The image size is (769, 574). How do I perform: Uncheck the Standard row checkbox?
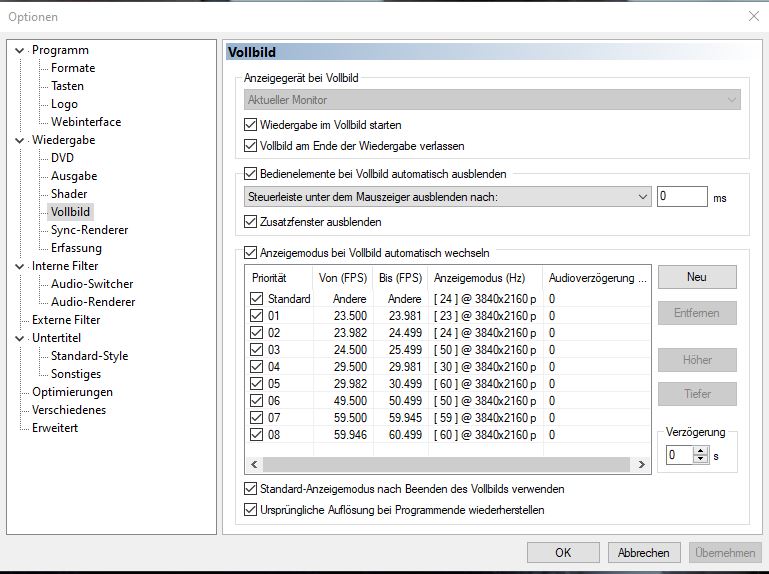[256, 298]
